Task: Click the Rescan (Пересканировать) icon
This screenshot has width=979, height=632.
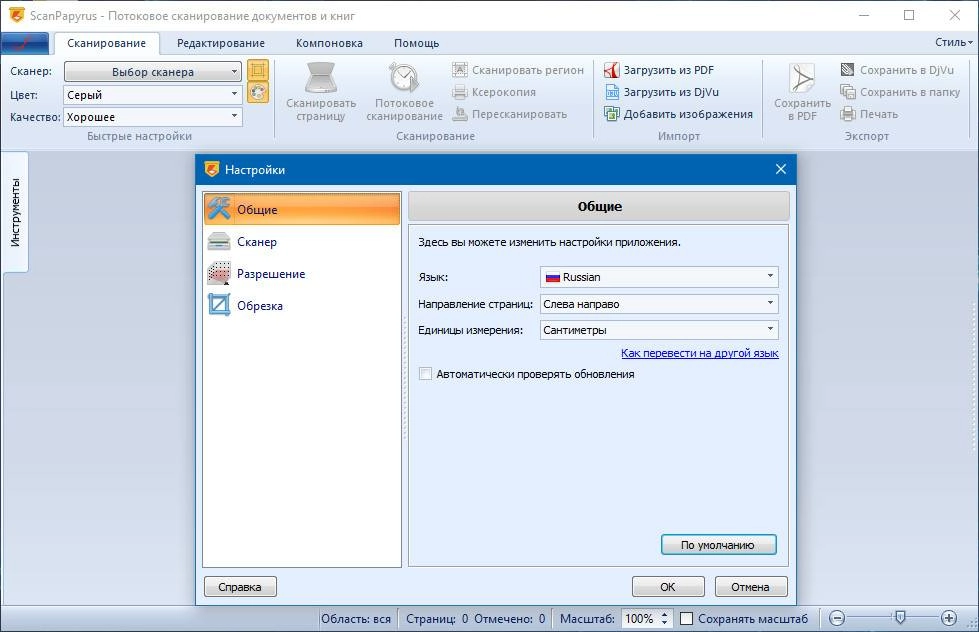Action: (x=460, y=114)
